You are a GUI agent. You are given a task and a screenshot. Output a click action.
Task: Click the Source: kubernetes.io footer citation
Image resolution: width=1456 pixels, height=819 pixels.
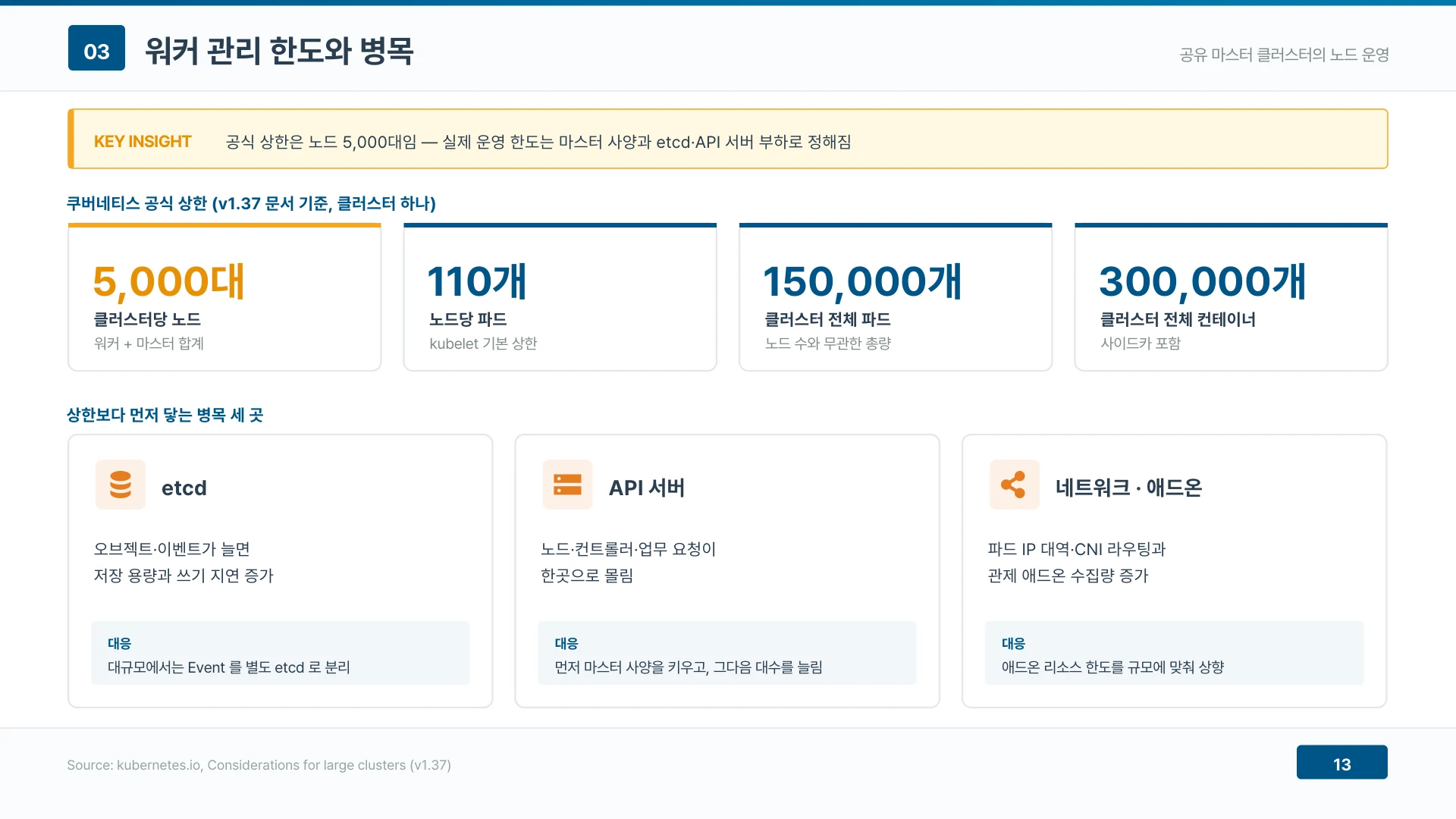(x=259, y=765)
